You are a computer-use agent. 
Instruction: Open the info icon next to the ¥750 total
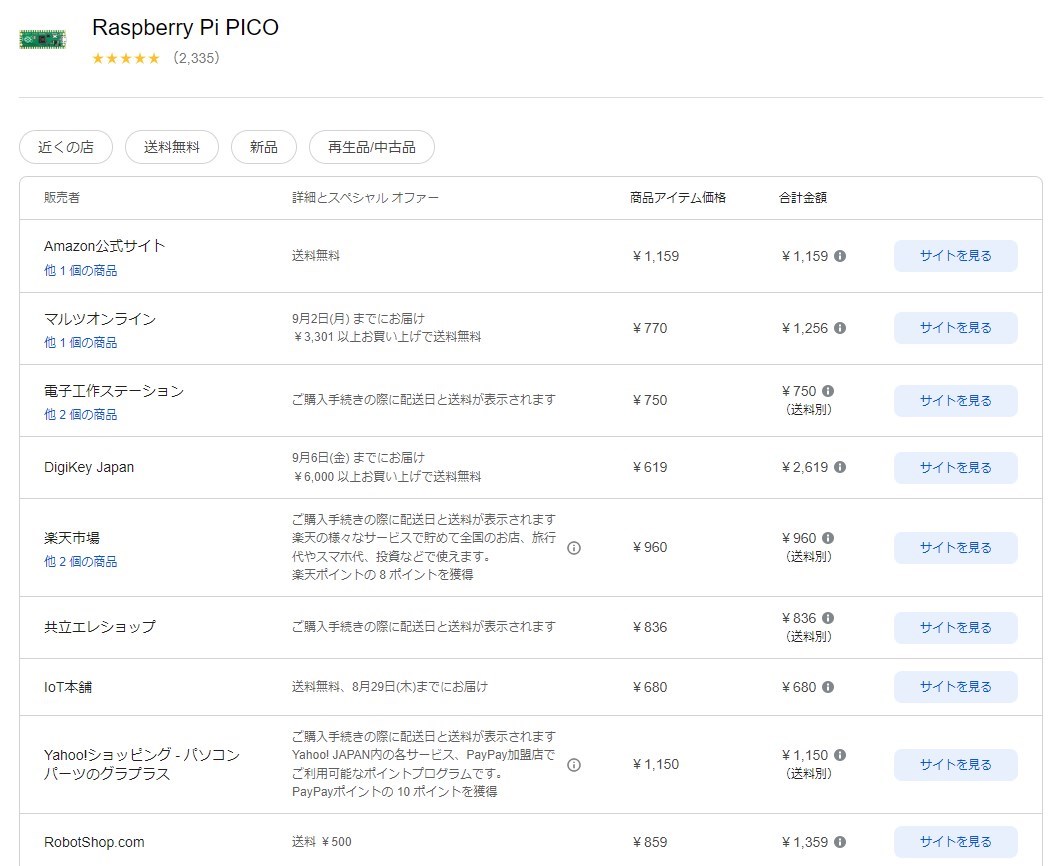[x=828, y=391]
